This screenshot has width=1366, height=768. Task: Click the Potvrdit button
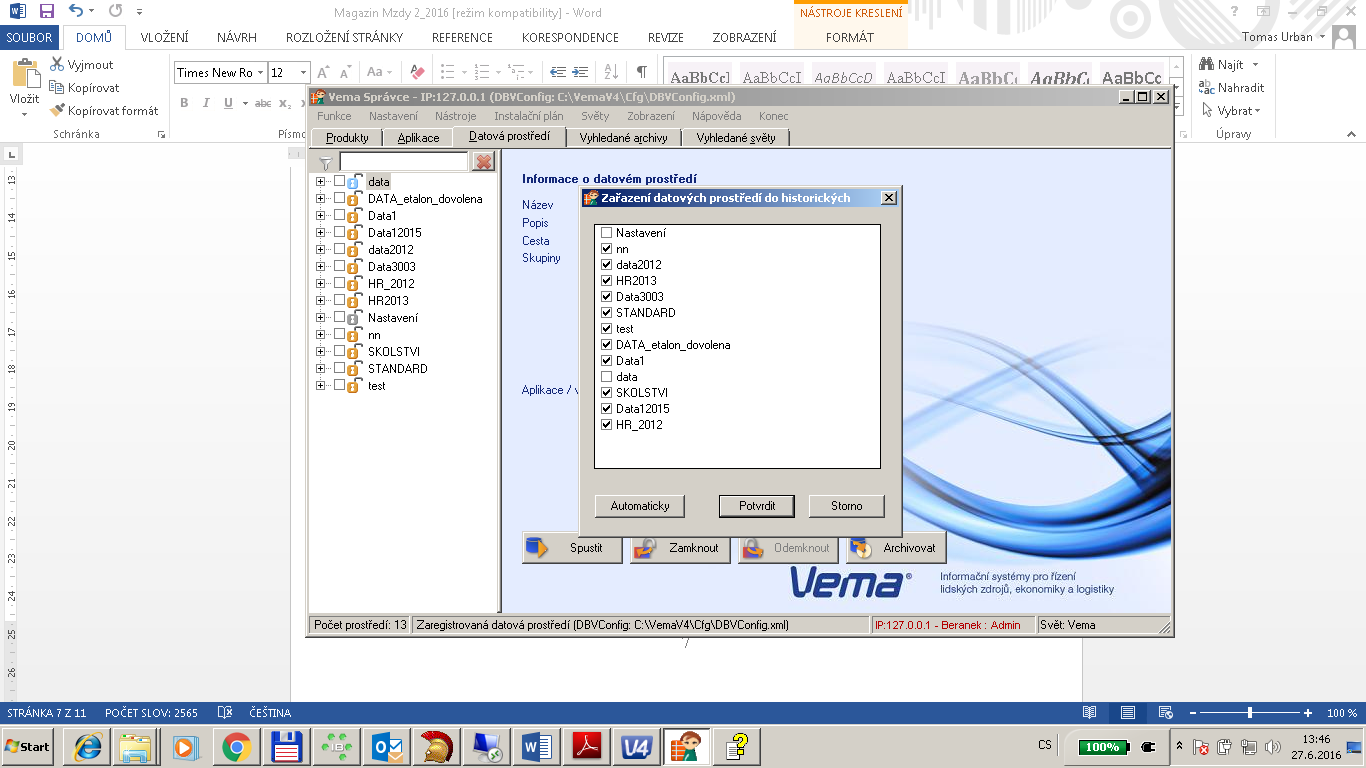click(757, 506)
